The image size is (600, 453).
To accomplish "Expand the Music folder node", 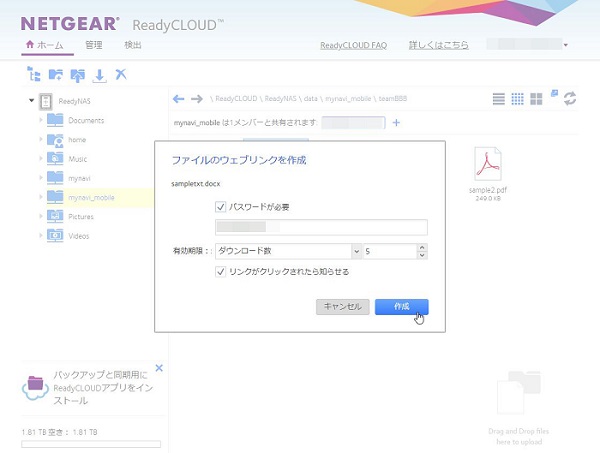I will tap(41, 158).
